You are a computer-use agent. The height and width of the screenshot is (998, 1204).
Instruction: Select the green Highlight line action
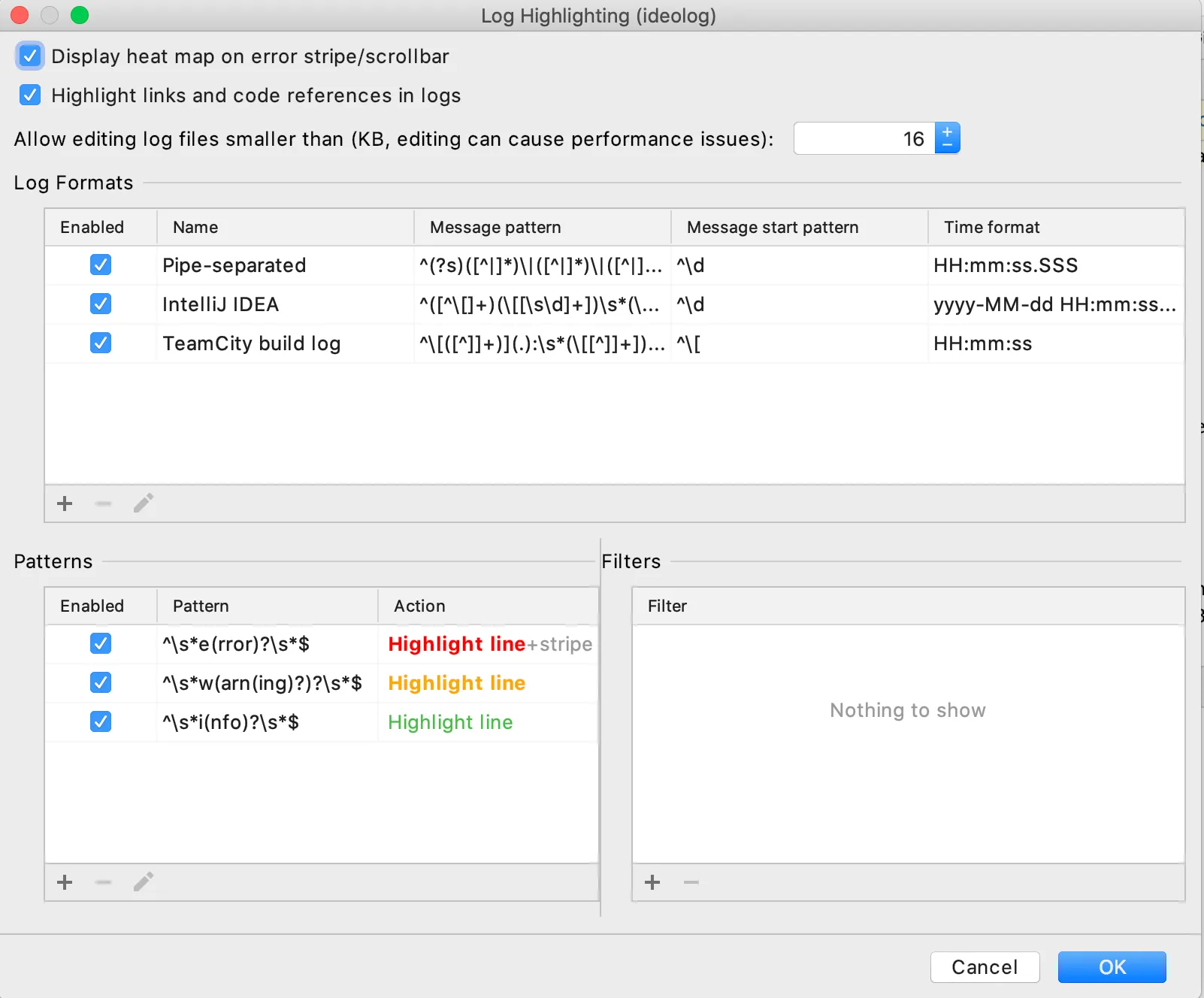coord(450,722)
